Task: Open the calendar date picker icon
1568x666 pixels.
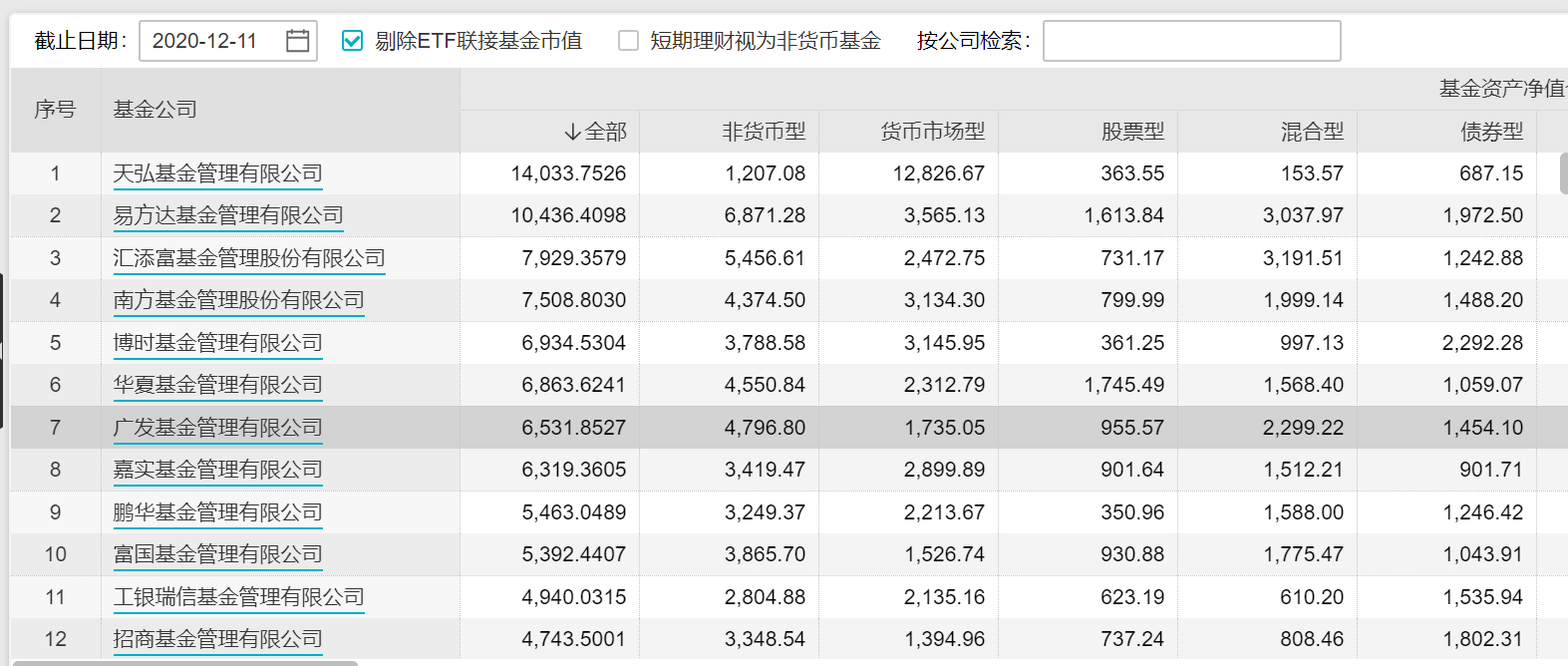Action: pyautogui.click(x=297, y=41)
